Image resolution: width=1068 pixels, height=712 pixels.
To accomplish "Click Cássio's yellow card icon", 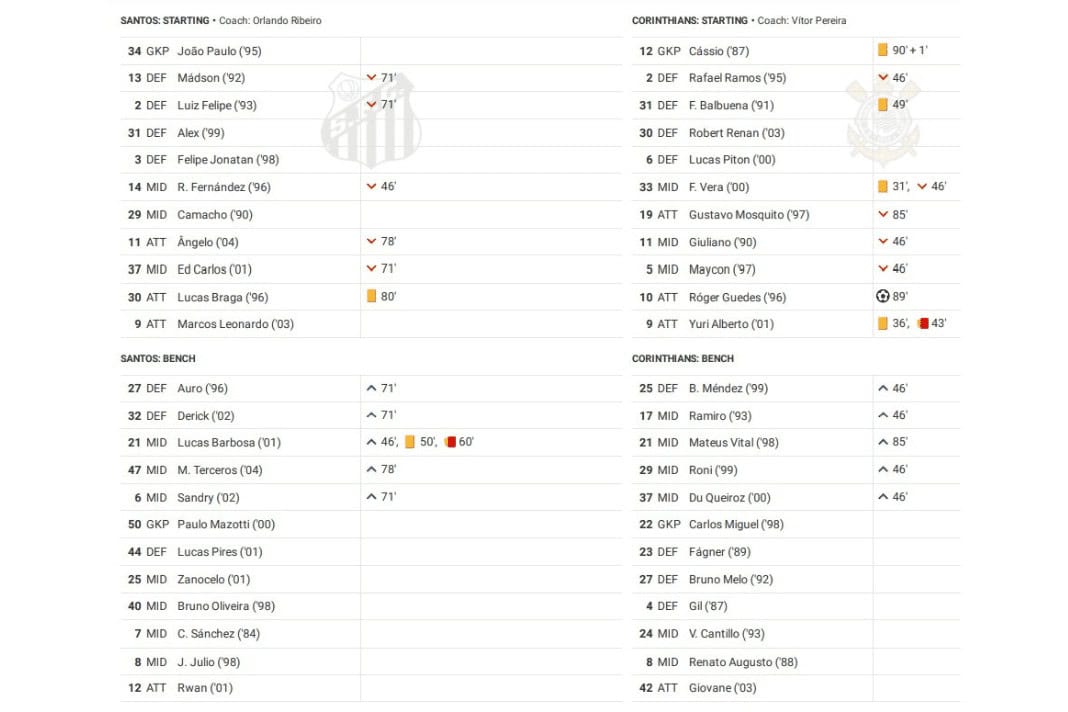I will [883, 50].
